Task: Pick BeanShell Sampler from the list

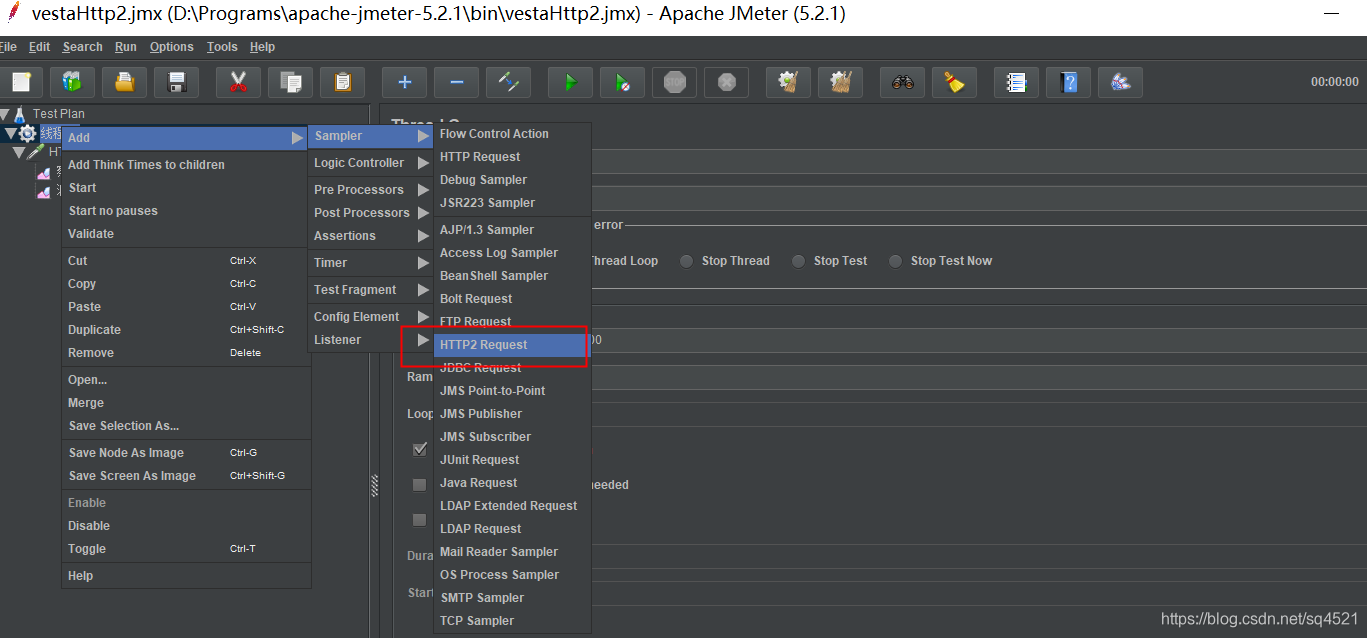Action: click(x=512, y=276)
